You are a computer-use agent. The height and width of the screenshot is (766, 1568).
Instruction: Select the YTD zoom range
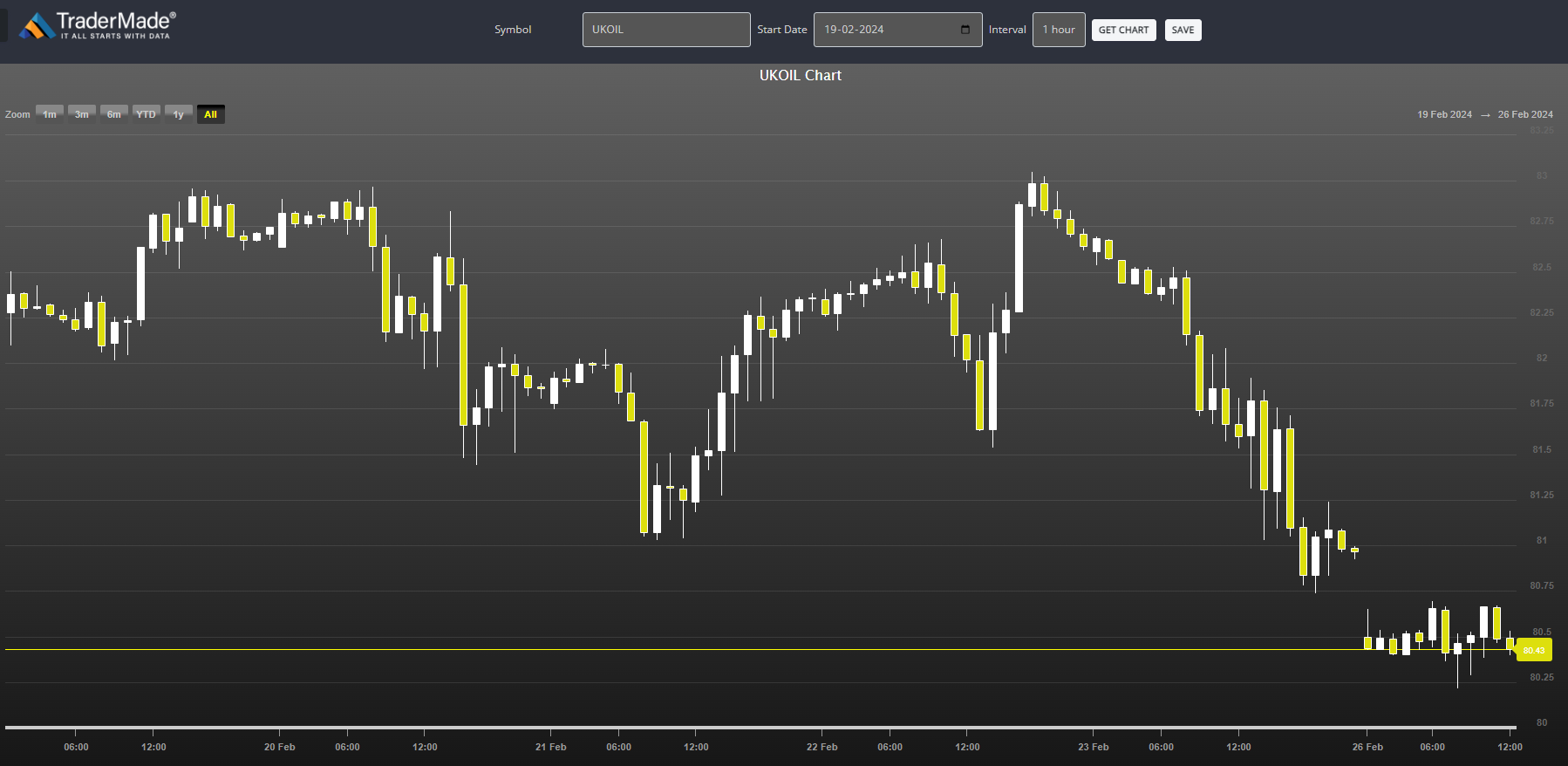[147, 114]
